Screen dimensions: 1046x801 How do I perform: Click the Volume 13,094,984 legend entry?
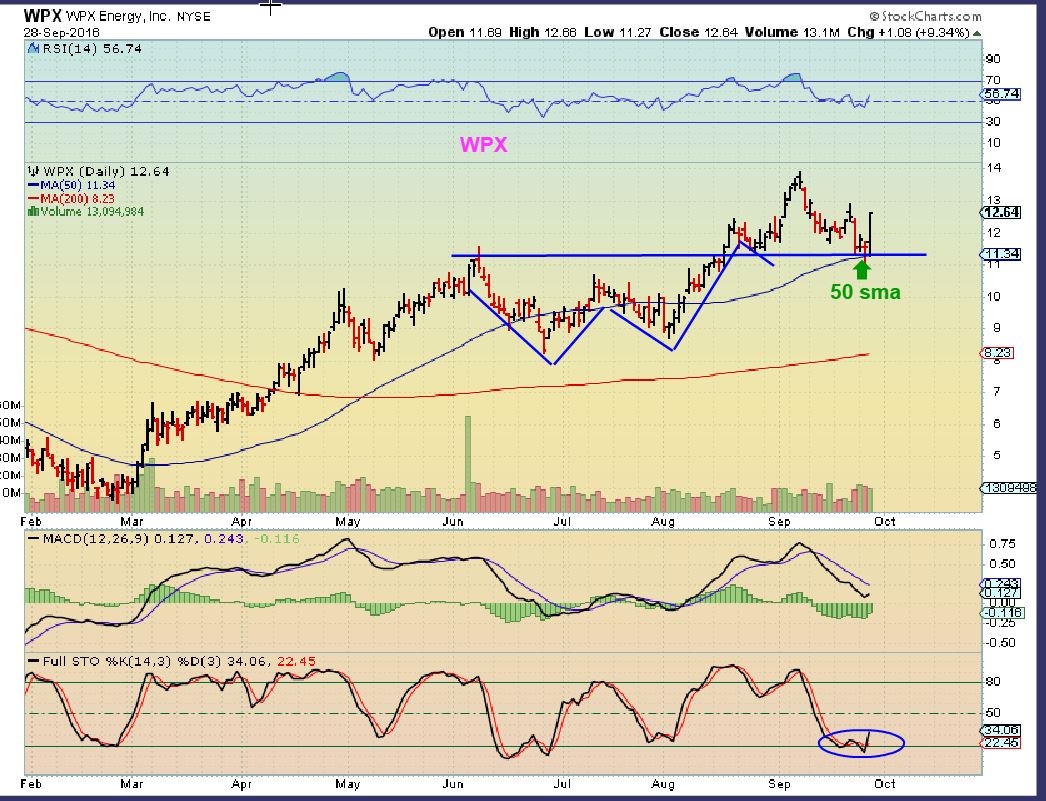[x=85, y=211]
